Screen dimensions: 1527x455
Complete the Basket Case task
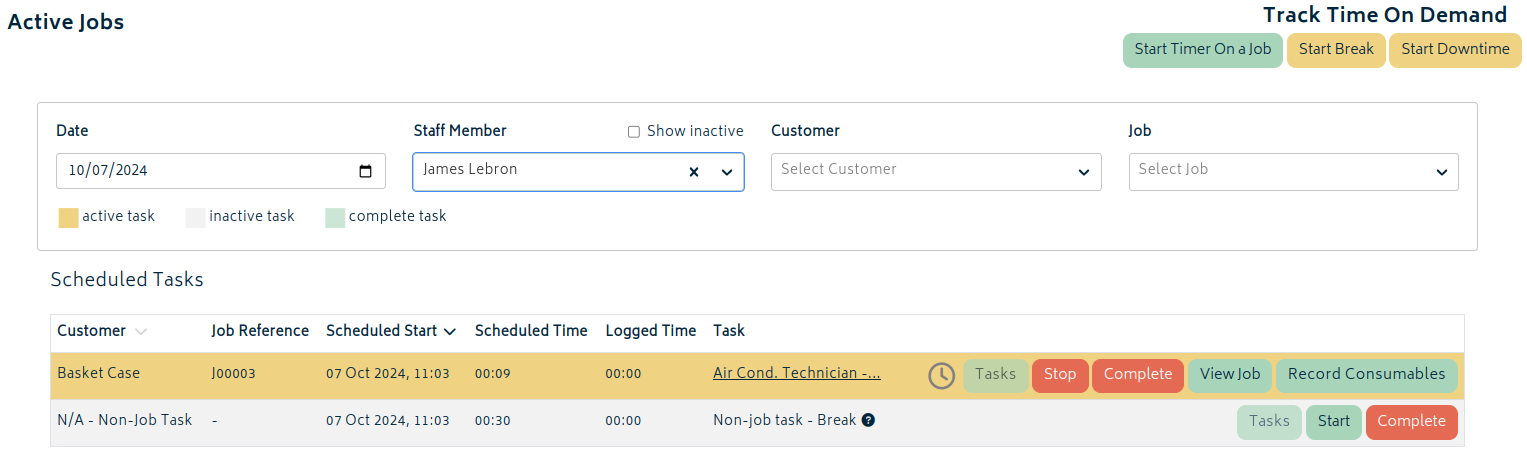click(1138, 375)
